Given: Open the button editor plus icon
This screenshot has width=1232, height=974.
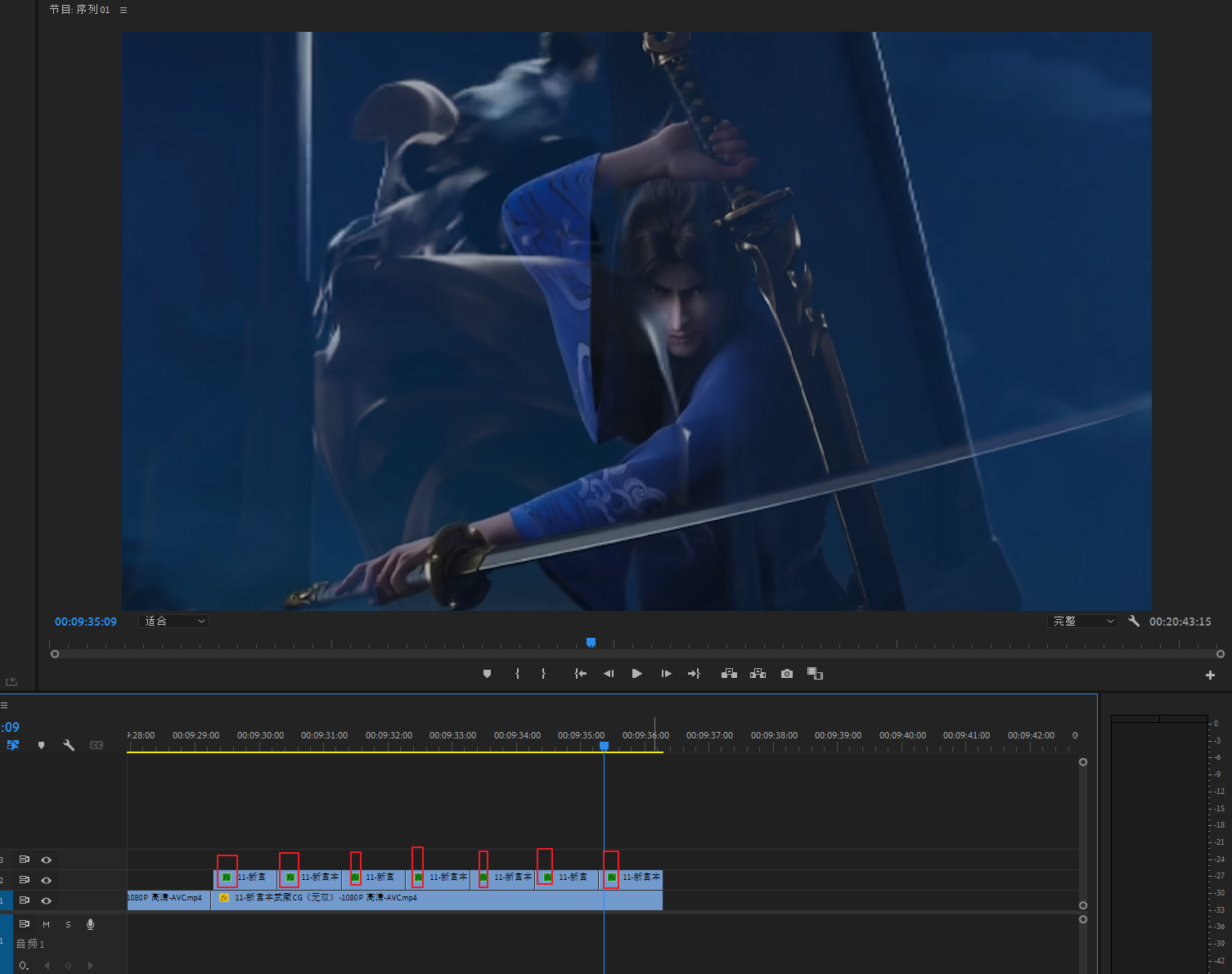Looking at the screenshot, I should (1210, 675).
